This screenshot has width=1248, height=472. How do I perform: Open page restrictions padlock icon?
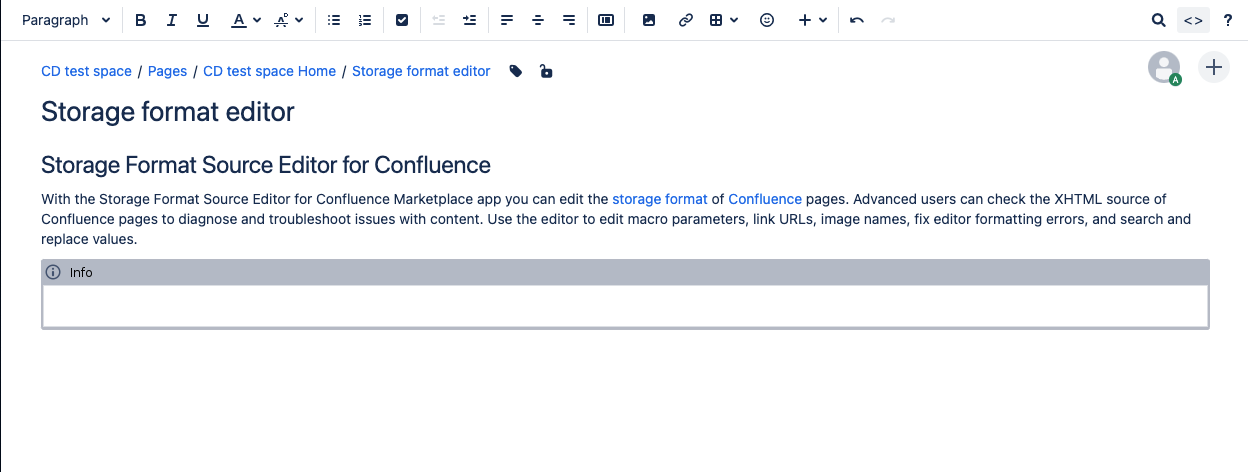[546, 71]
